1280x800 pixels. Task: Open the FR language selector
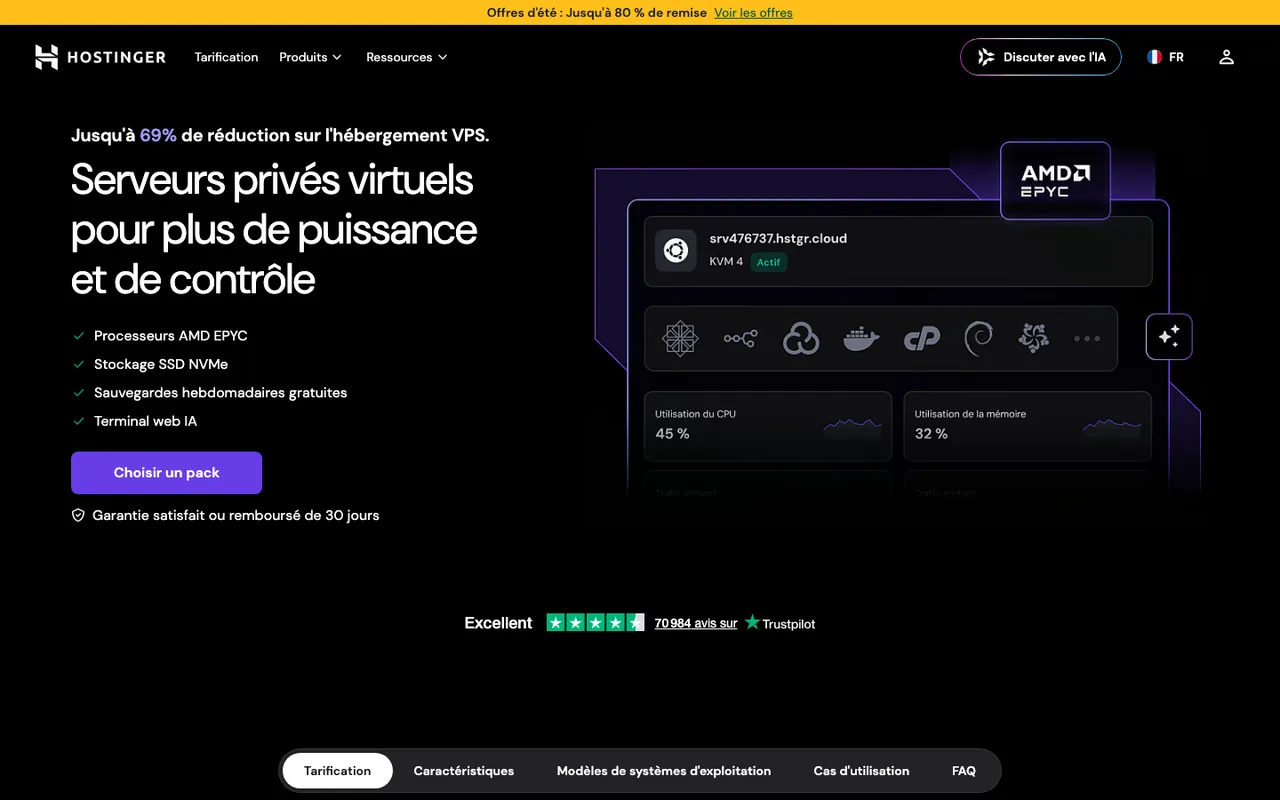[x=1166, y=57]
